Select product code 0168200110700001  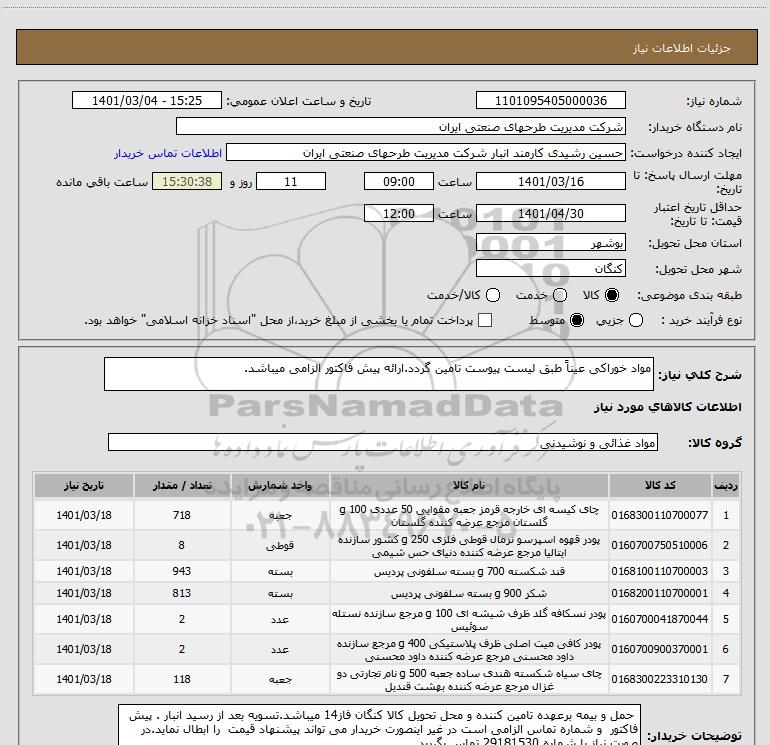click(x=660, y=593)
